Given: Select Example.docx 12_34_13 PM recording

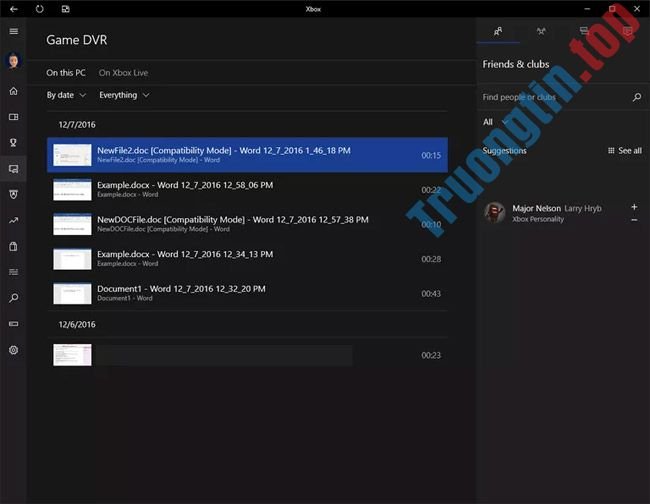Looking at the screenshot, I should point(247,259).
